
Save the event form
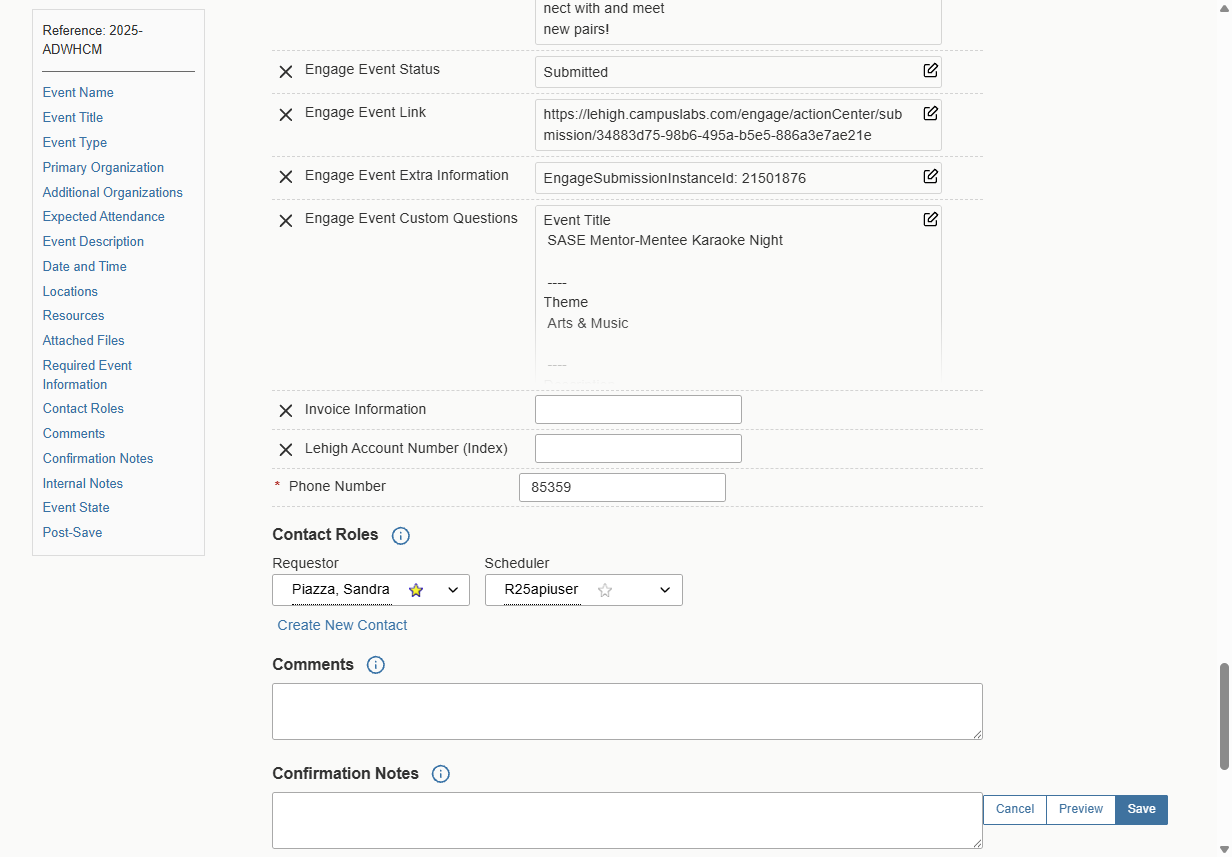pyautogui.click(x=1141, y=809)
